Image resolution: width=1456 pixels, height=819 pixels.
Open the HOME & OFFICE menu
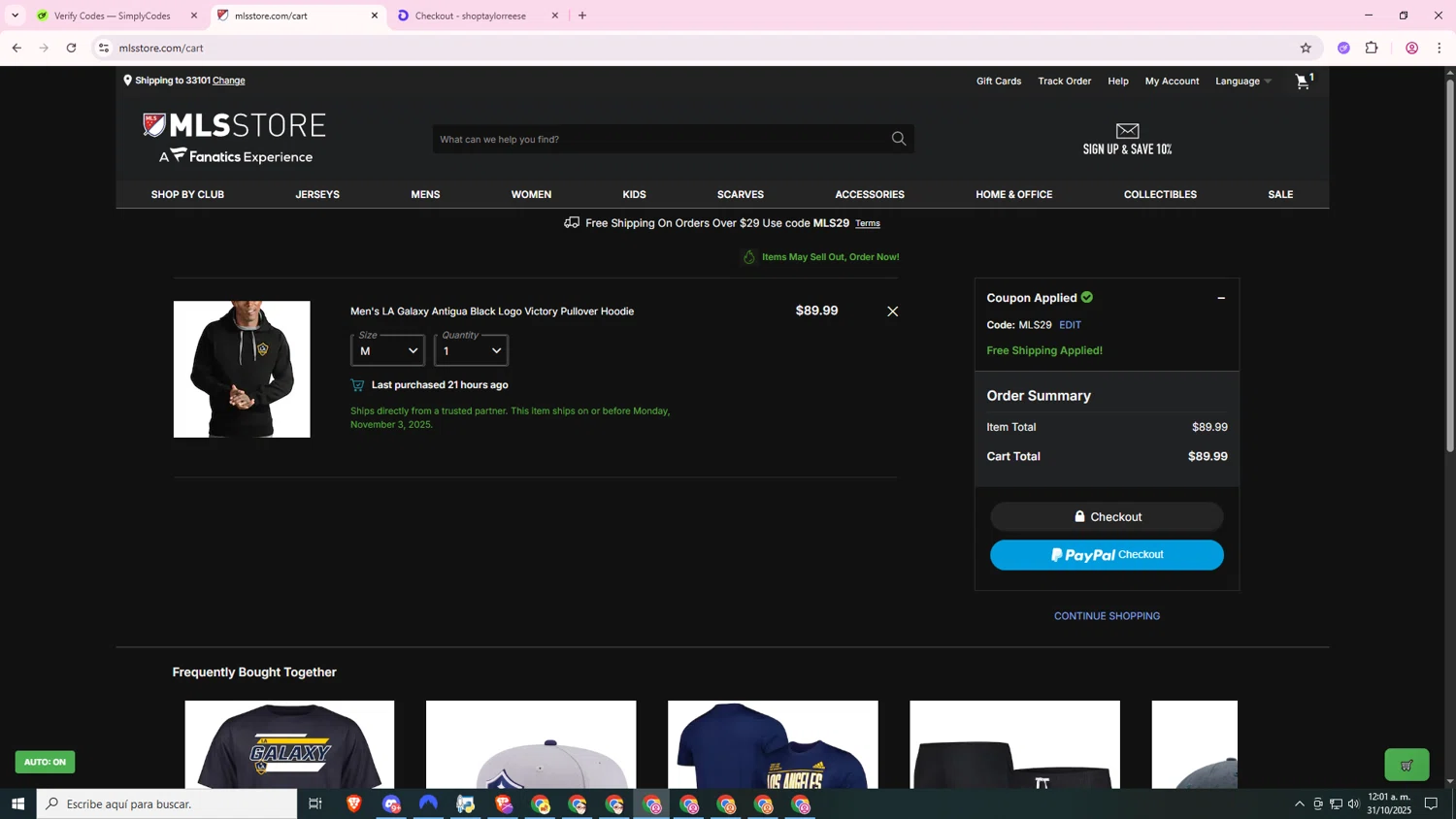tap(1014, 194)
